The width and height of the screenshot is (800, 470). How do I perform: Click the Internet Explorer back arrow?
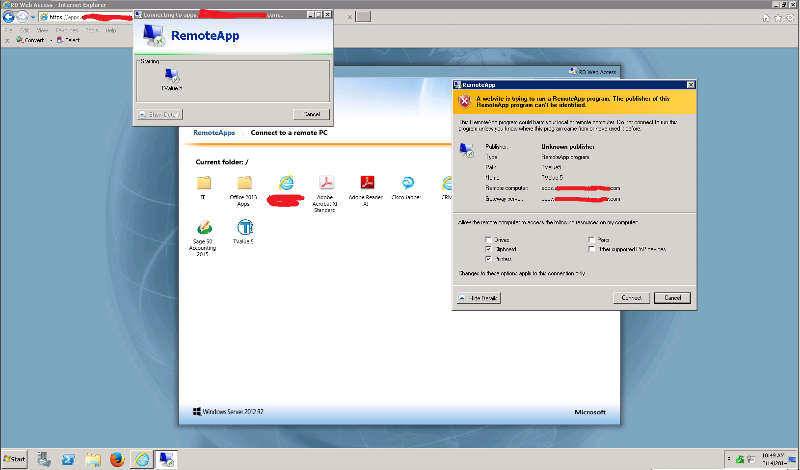pyautogui.click(x=9, y=17)
